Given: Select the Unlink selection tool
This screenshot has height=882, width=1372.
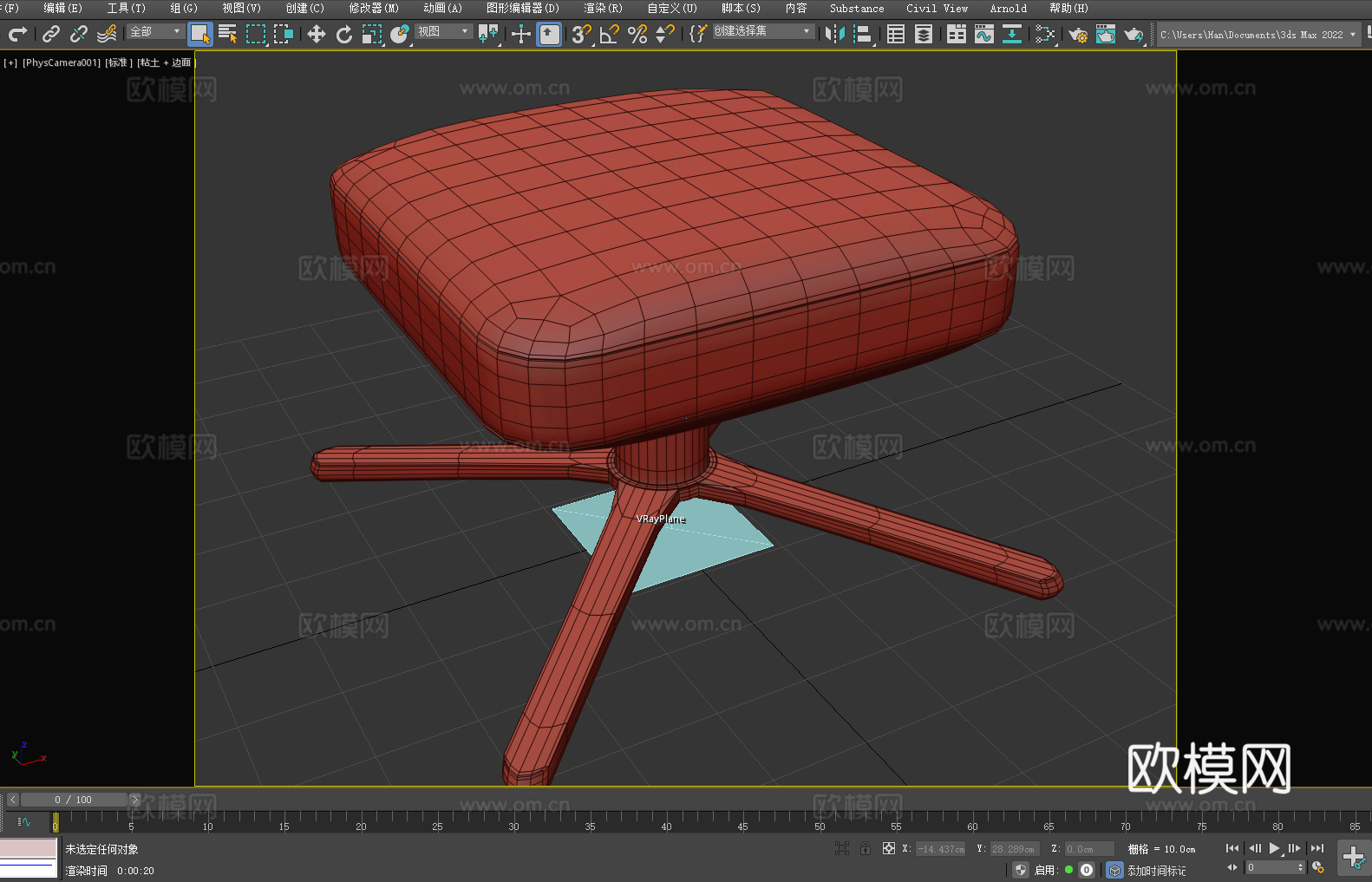Looking at the screenshot, I should click(79, 34).
